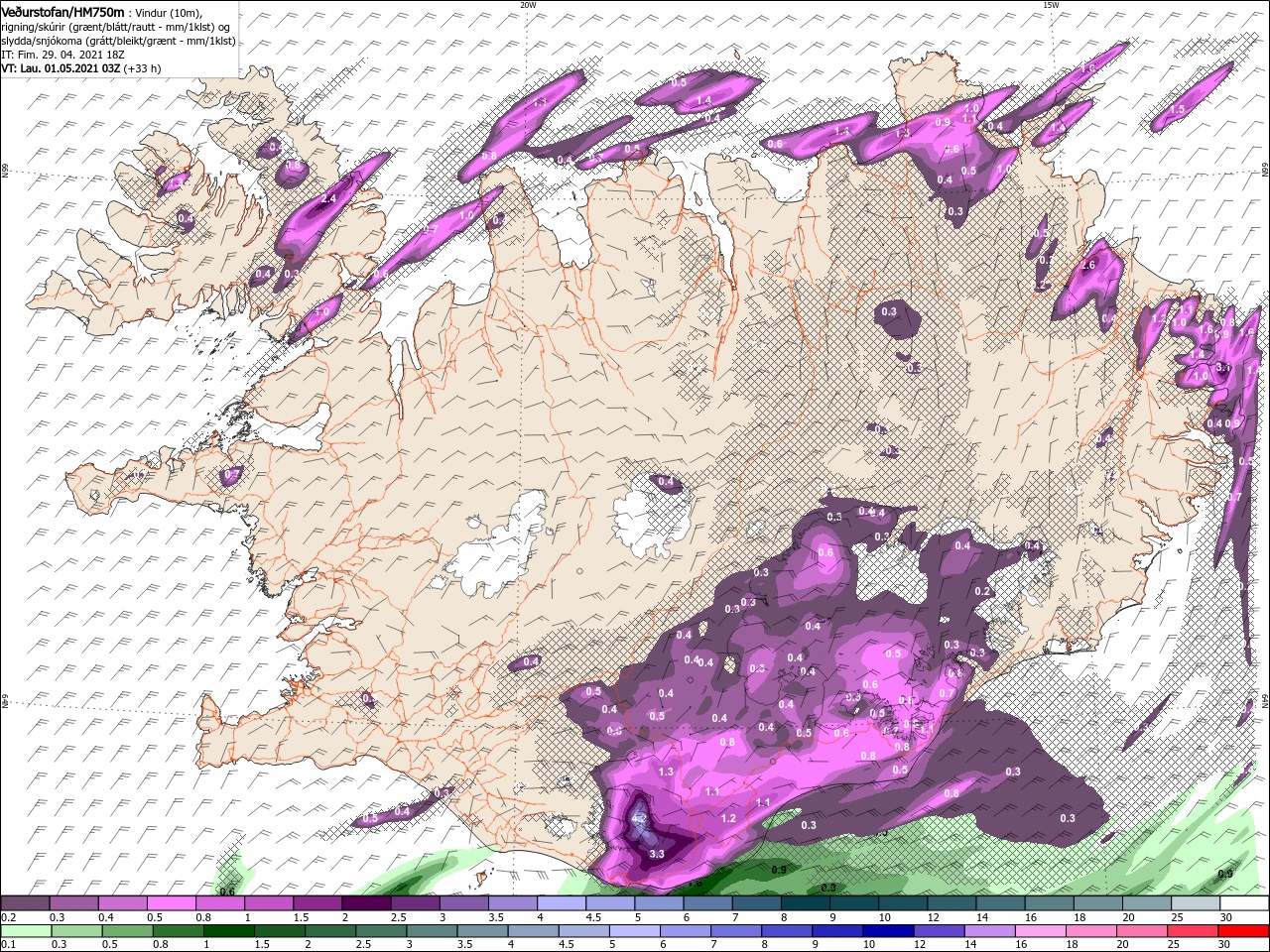Image resolution: width=1270 pixels, height=952 pixels.
Task: Click the upper-row pale grey swatch labeled 25
Action: coord(1195,903)
